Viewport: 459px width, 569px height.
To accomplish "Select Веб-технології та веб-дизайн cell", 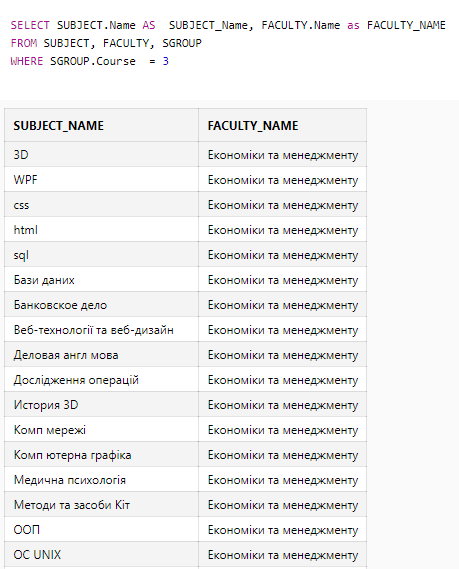I will [x=101, y=330].
